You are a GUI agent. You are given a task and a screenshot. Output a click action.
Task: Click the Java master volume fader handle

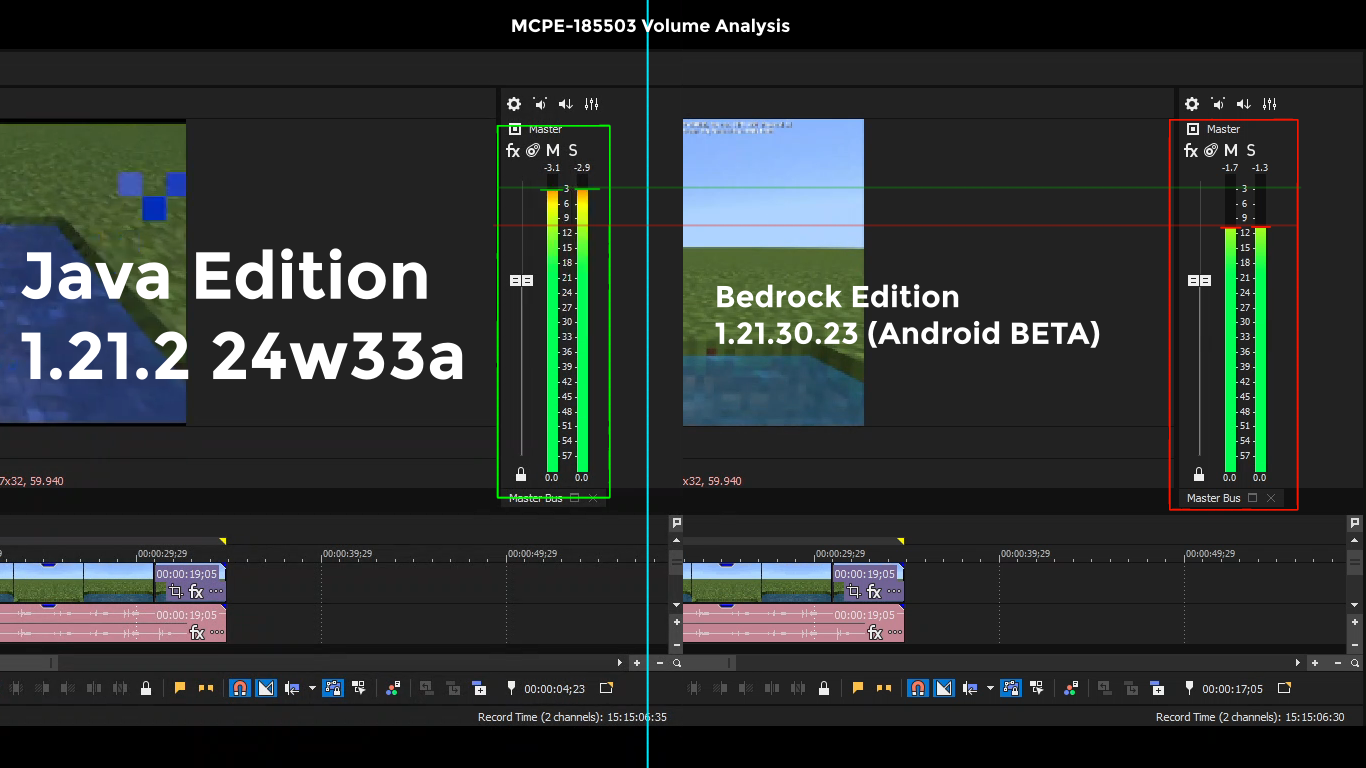pos(522,281)
